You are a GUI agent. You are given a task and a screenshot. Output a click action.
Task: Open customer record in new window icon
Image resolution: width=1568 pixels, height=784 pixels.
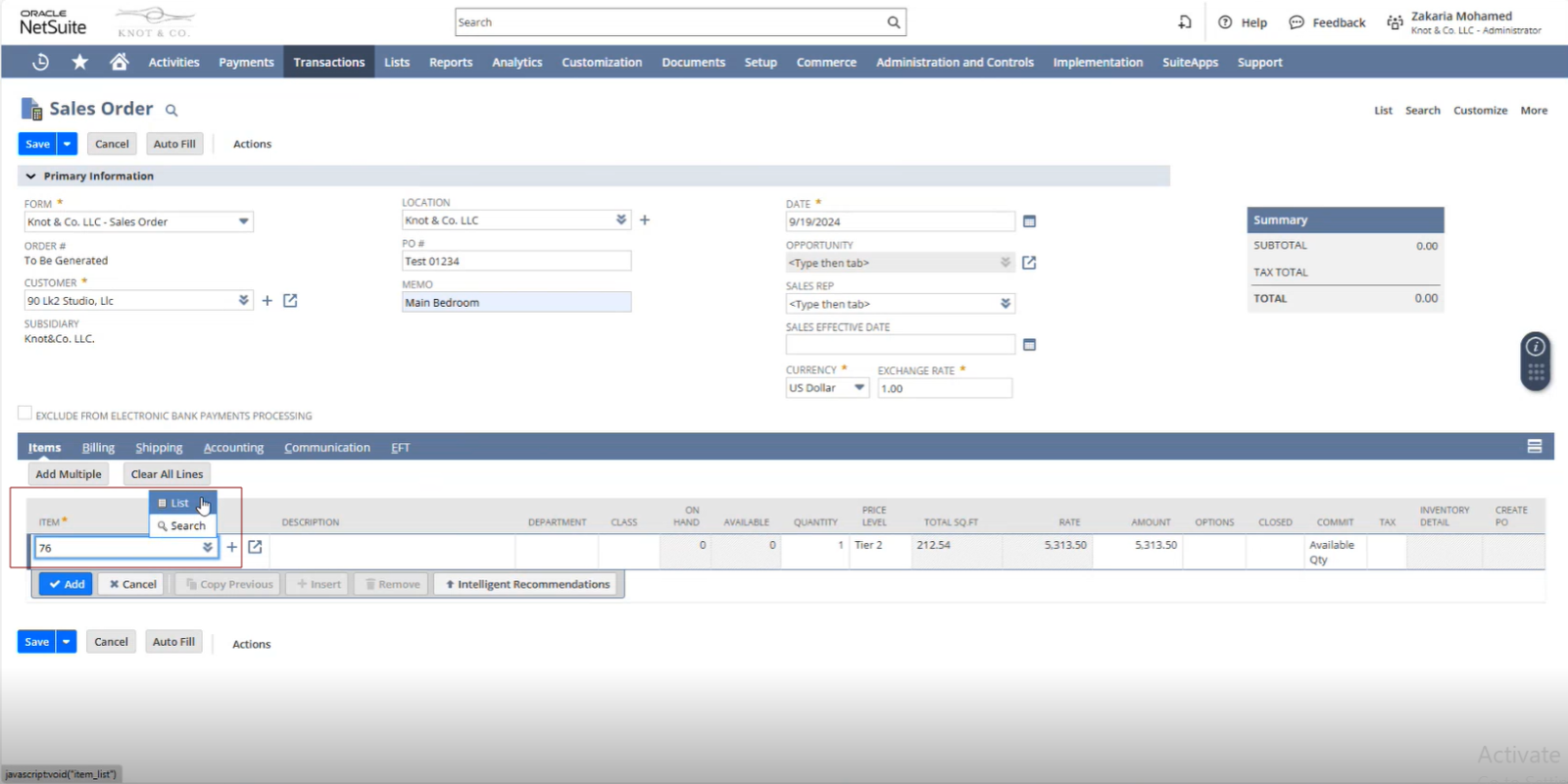coord(290,301)
